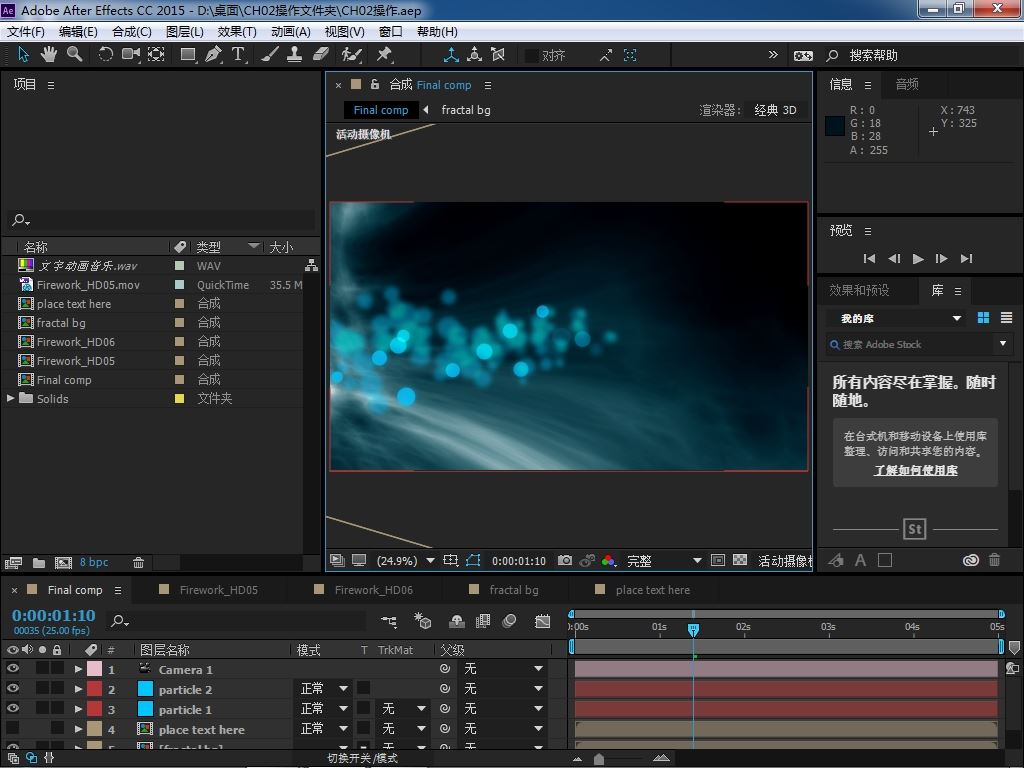Select the Puppet Pin tool
1024x768 pixels.
pos(384,55)
